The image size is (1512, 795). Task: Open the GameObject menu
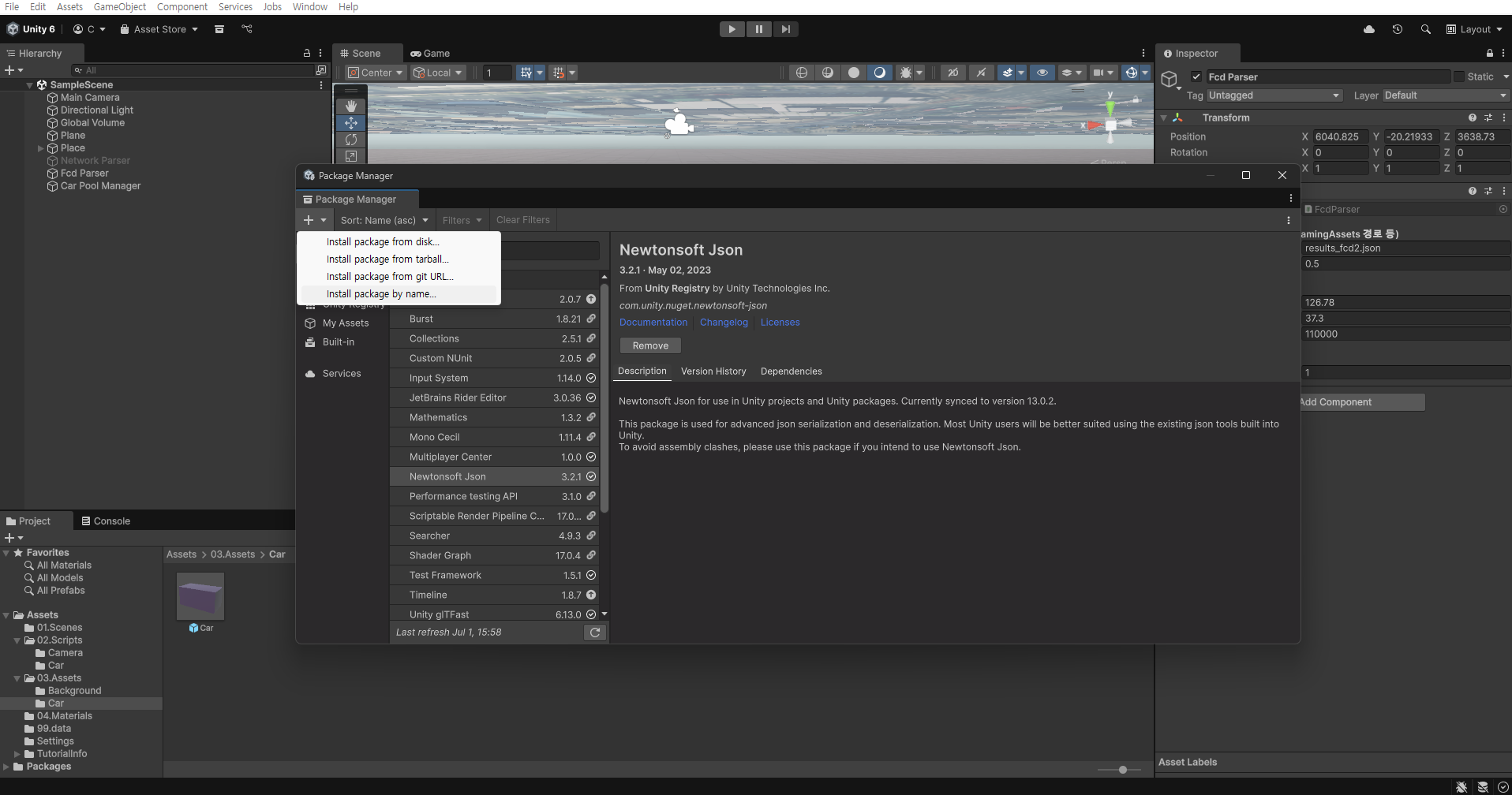pos(120,7)
